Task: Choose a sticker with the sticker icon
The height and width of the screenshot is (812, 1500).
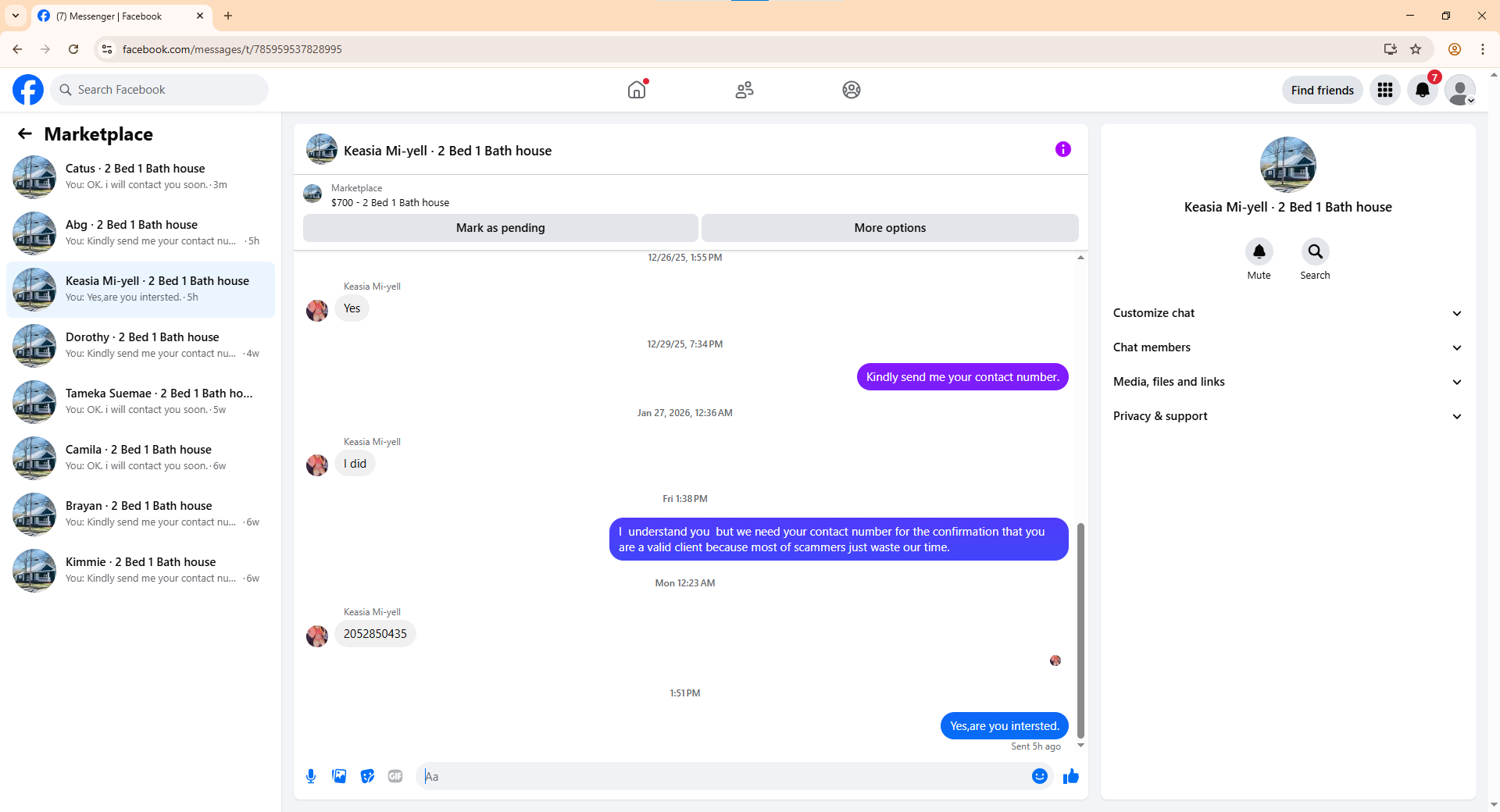Action: [x=367, y=776]
